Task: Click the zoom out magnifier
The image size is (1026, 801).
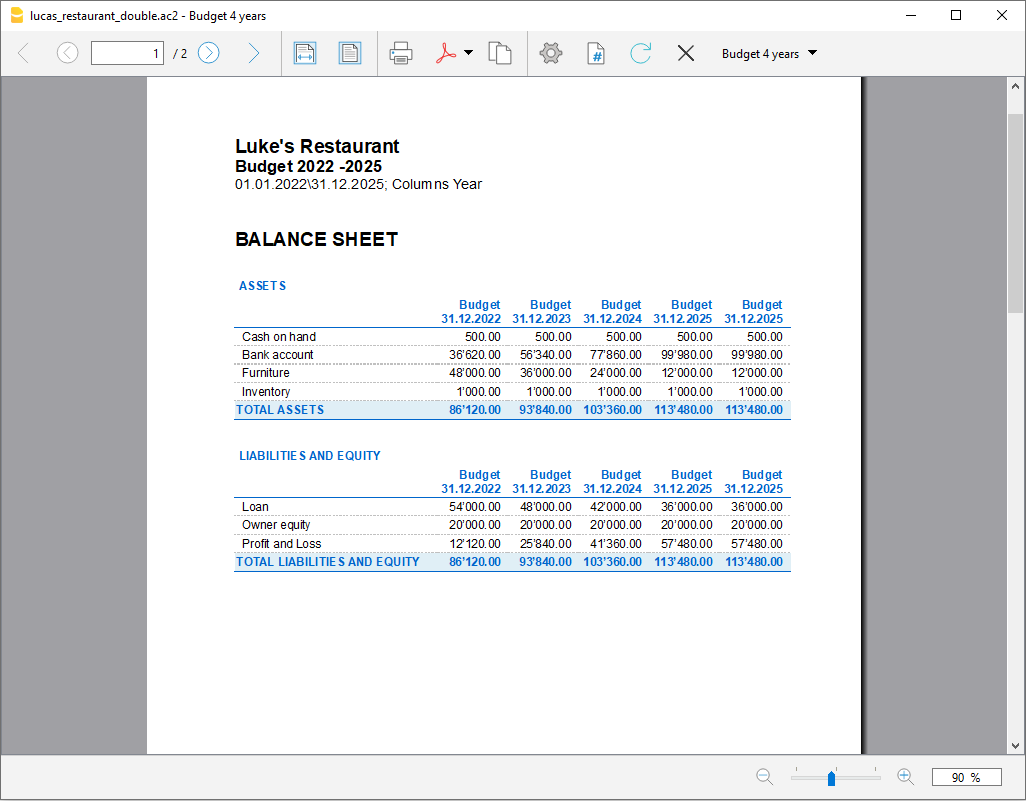Action: coord(765,776)
